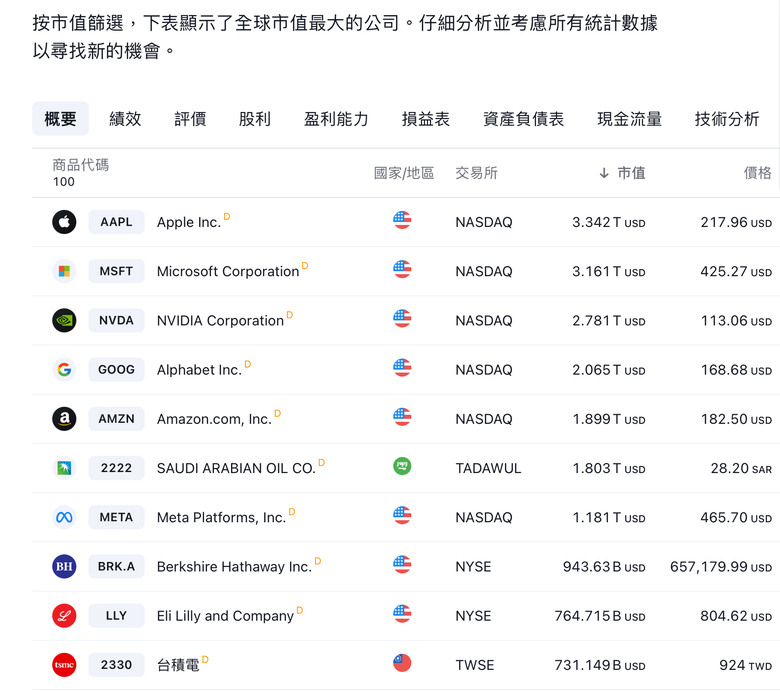Click the 國家/地區 column header
The width and height of the screenshot is (780, 692).
pyautogui.click(x=404, y=173)
